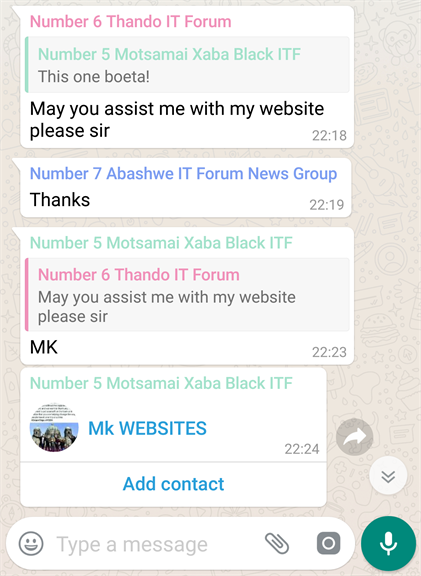Tap the paperclip attachment icon

pyautogui.click(x=277, y=543)
